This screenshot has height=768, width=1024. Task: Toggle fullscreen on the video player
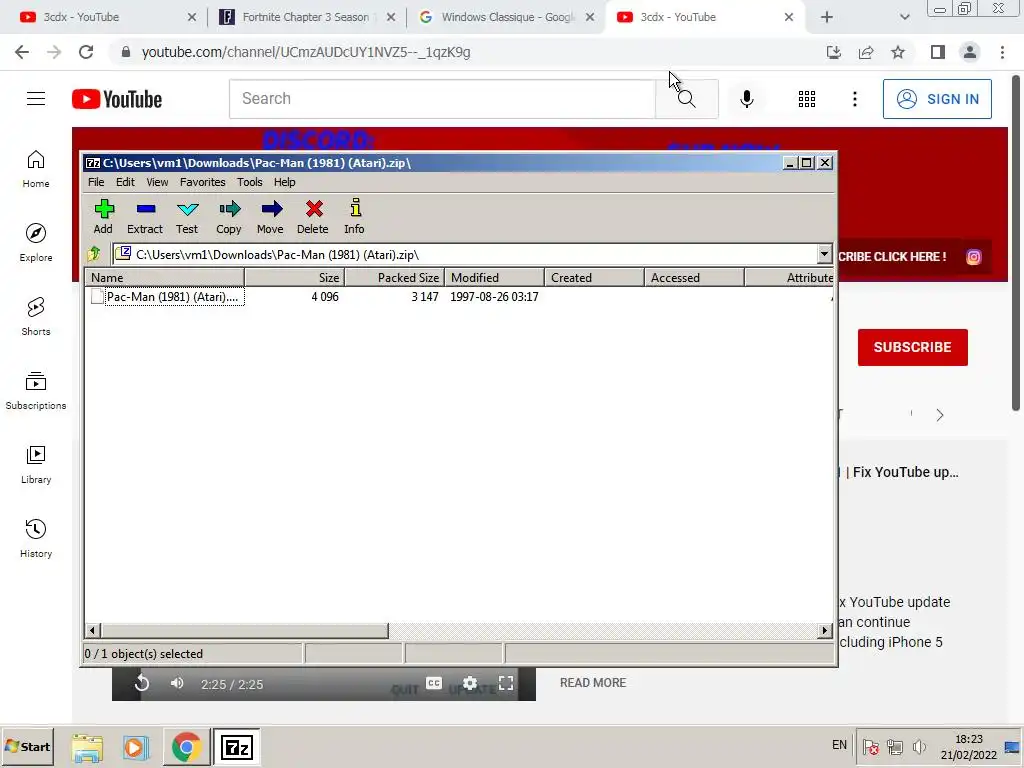tap(505, 683)
